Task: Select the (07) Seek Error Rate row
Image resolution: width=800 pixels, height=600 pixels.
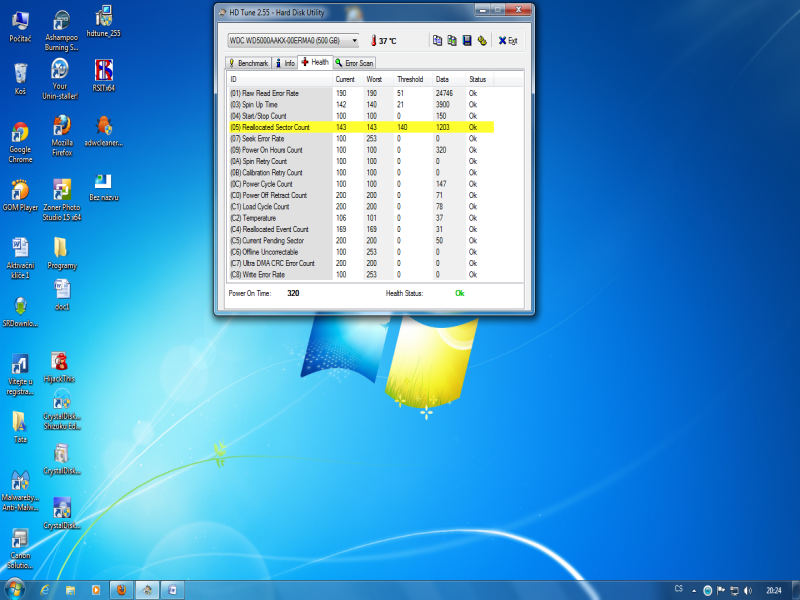Action: [x=361, y=139]
